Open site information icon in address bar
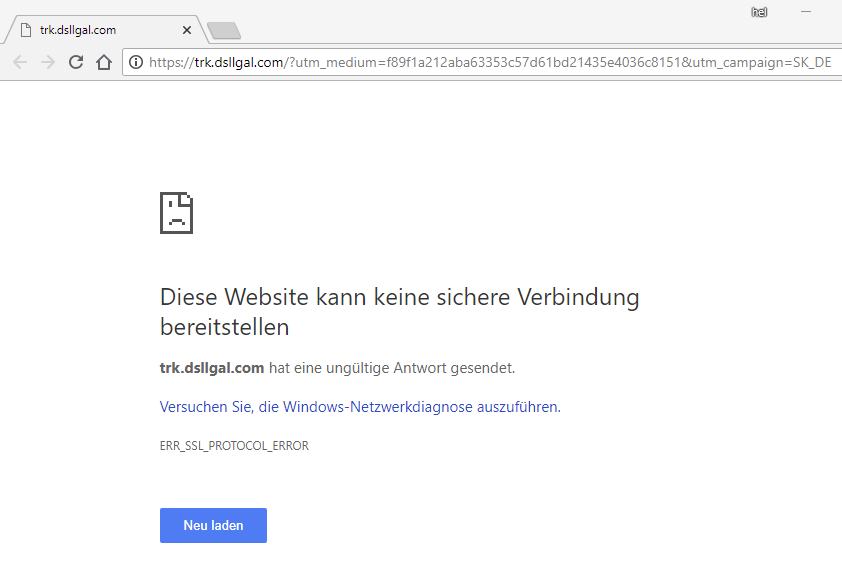 (x=136, y=62)
